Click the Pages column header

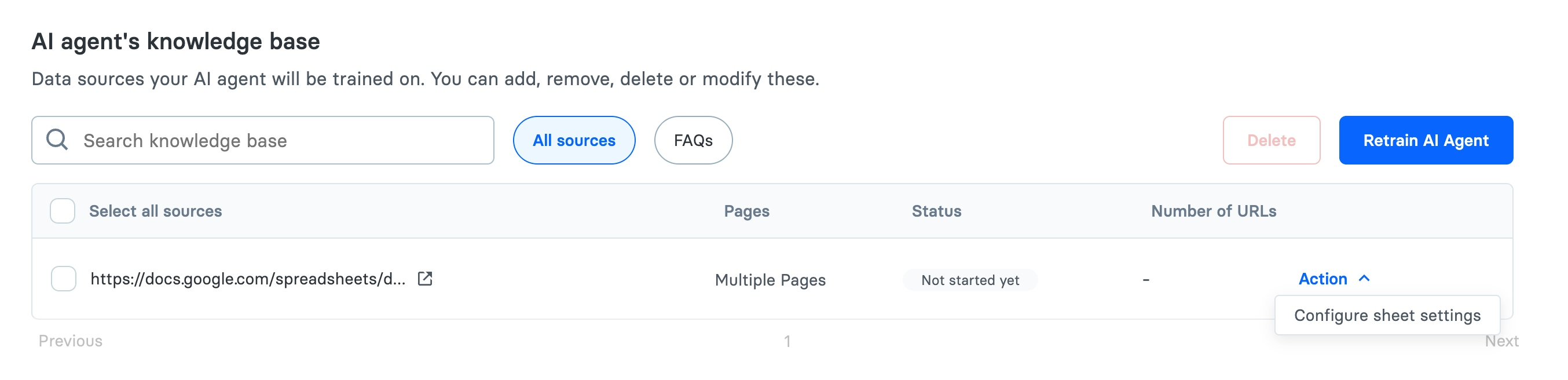[746, 211]
